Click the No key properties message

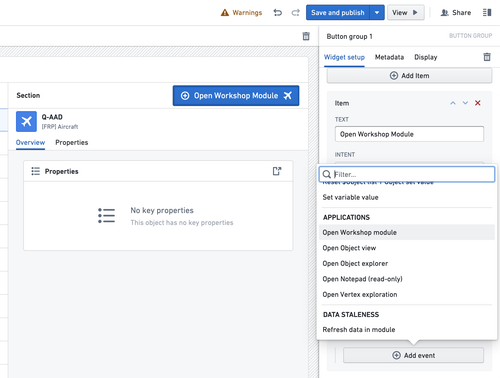pos(162,210)
